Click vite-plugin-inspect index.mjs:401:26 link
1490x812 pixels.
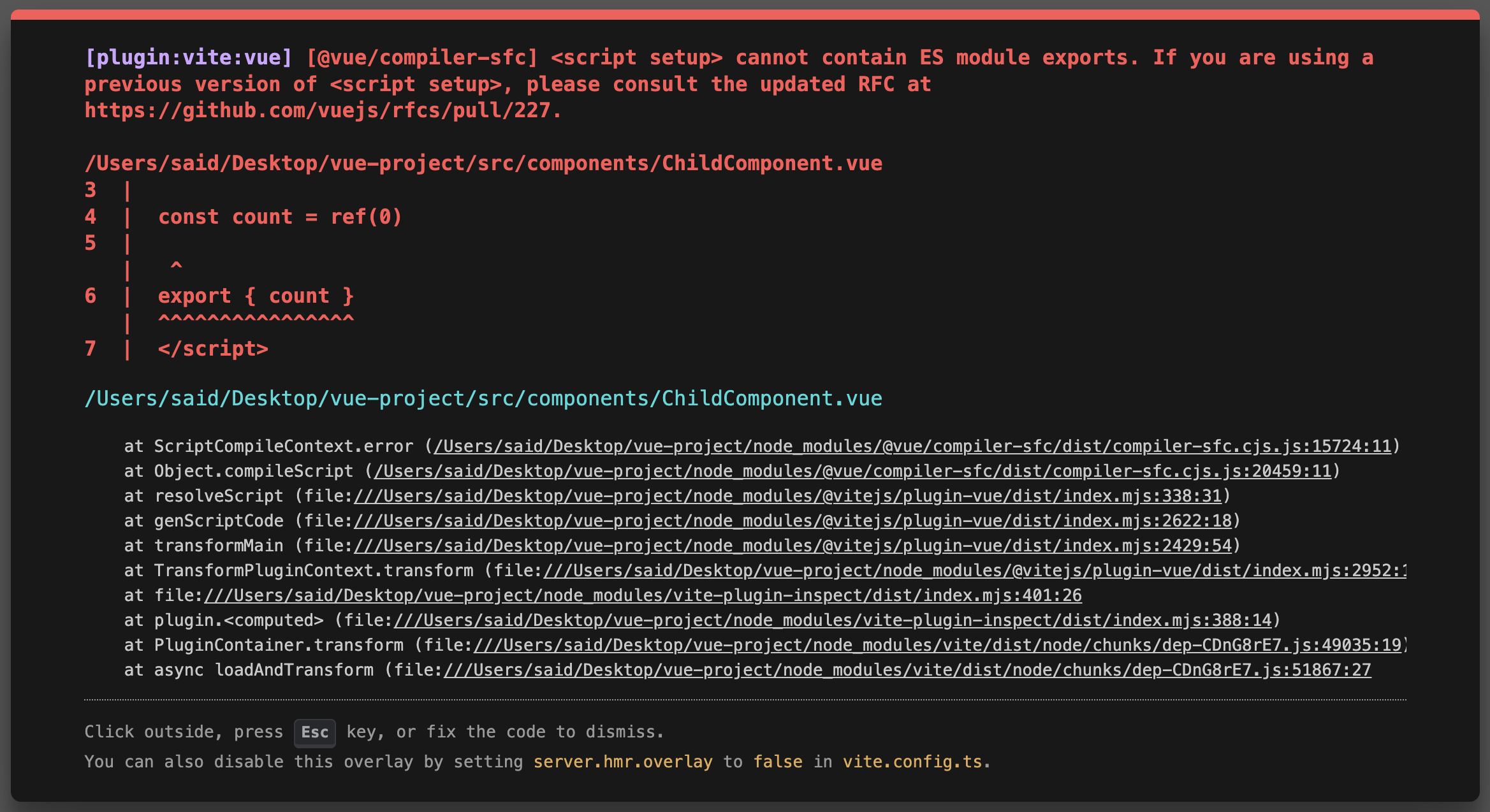[643, 595]
